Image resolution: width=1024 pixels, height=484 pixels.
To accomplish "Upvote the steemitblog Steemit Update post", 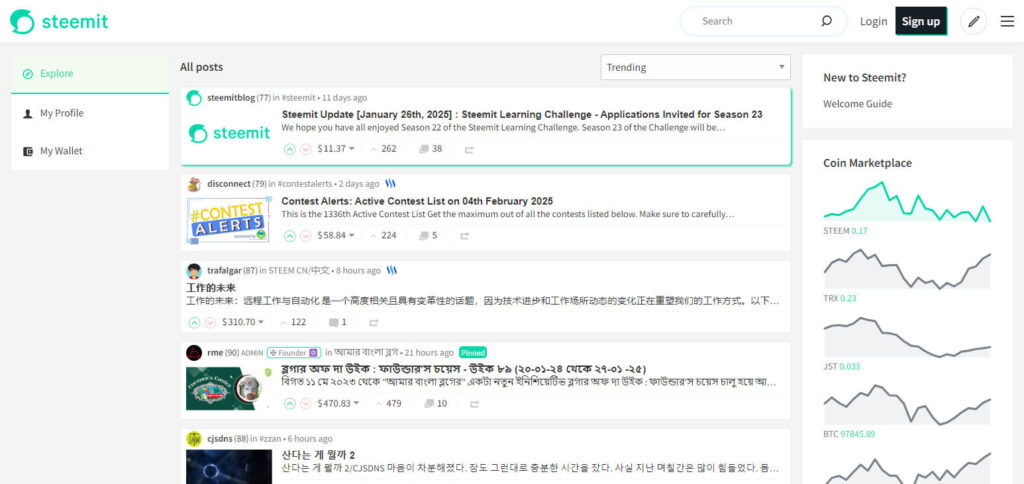I will click(290, 149).
